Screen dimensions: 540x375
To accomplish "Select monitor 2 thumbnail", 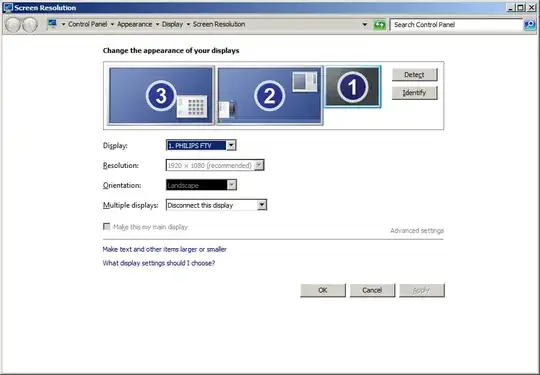I will click(270, 95).
